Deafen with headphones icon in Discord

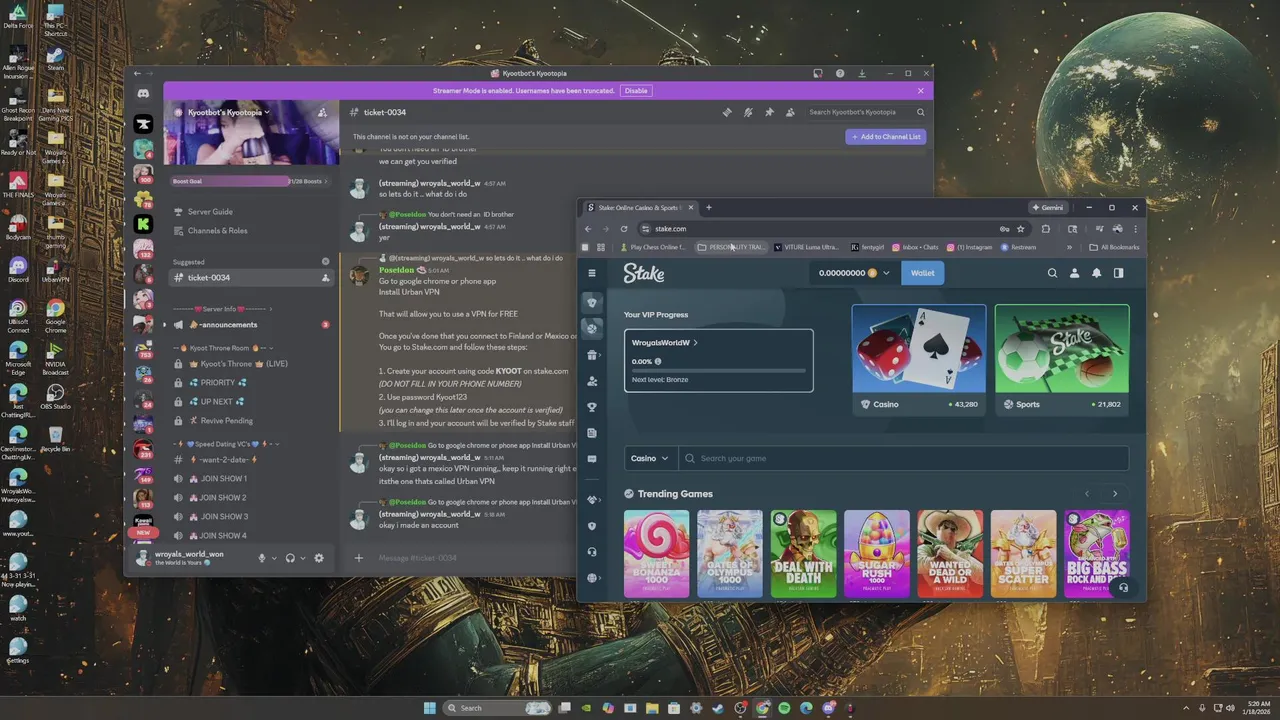tap(290, 558)
